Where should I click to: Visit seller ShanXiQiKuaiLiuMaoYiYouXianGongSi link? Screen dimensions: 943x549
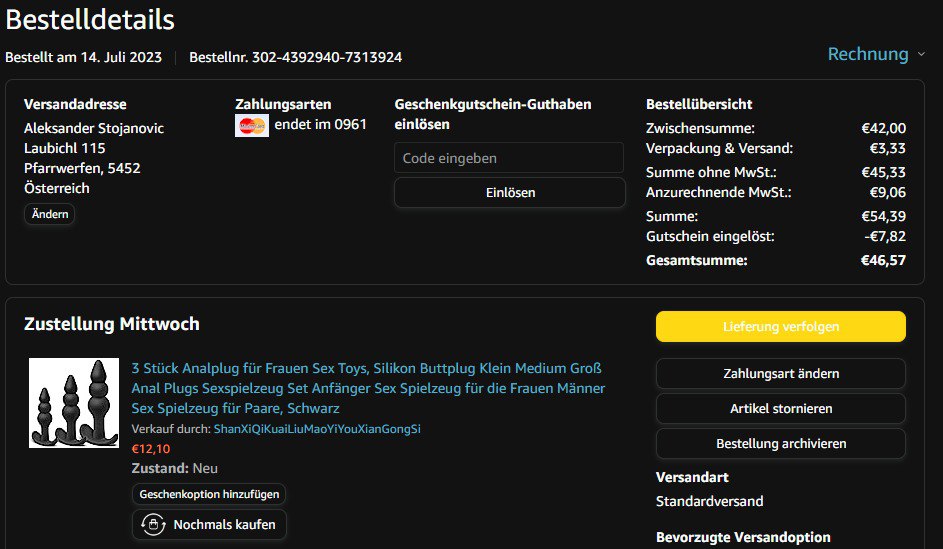(x=317, y=429)
